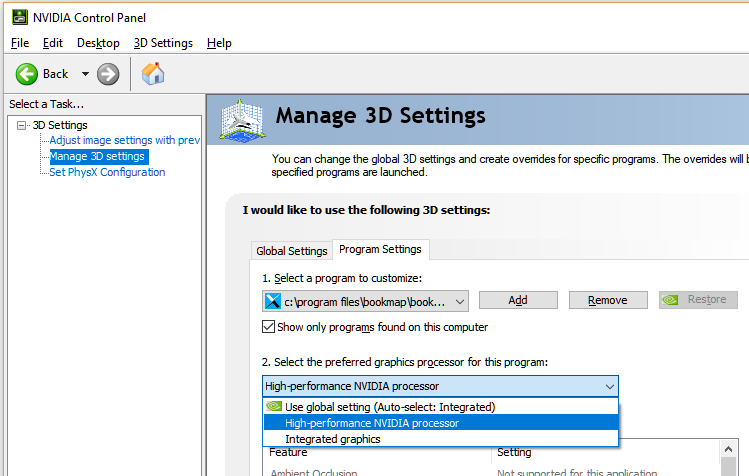This screenshot has height=476, width=749.
Task: Click the NVIDIA Control Panel title icon
Action: coord(20,18)
